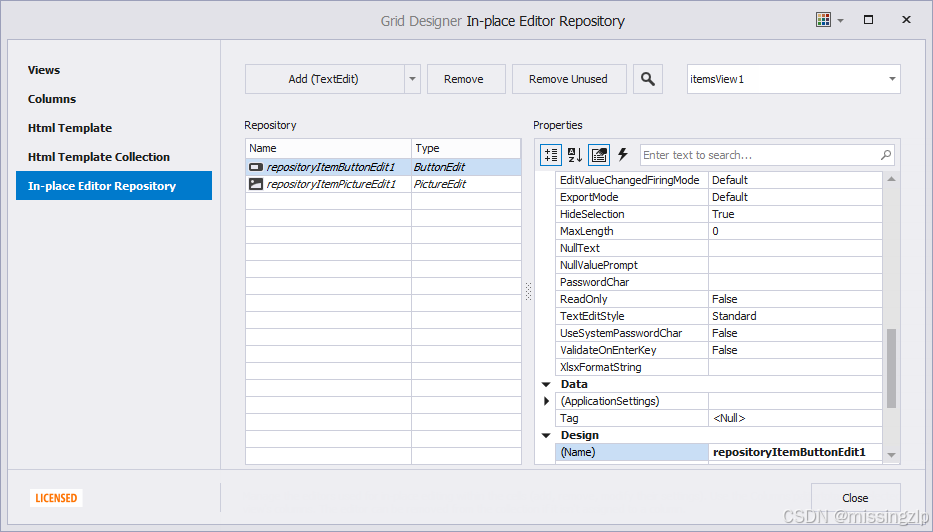The image size is (933, 532).
Task: Select the (Name) property label
Action: point(632,452)
